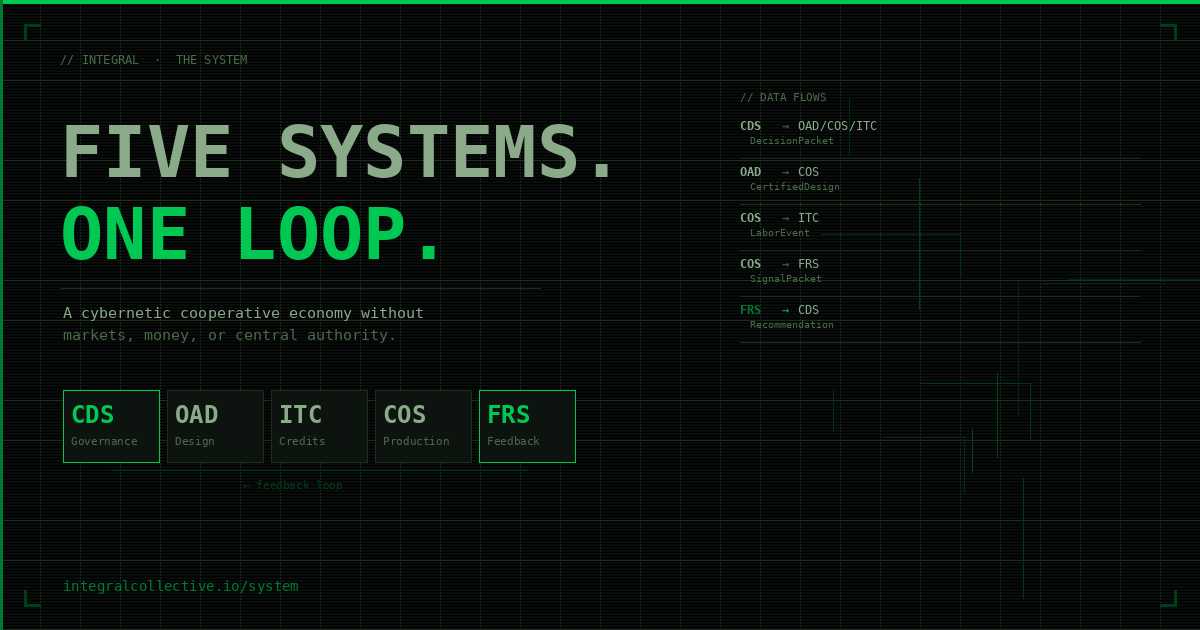
Task: Click the '← feedback loop' caption
Action: [x=292, y=485]
